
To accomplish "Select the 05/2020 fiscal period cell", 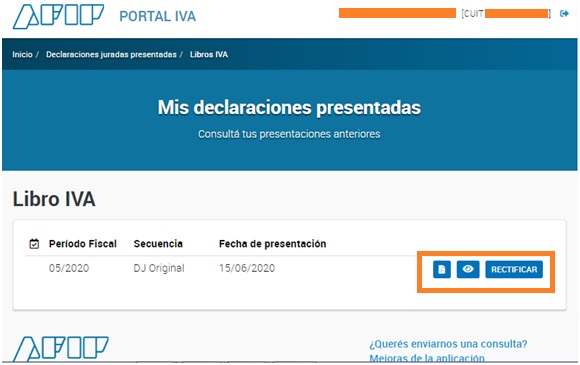I will [x=69, y=268].
